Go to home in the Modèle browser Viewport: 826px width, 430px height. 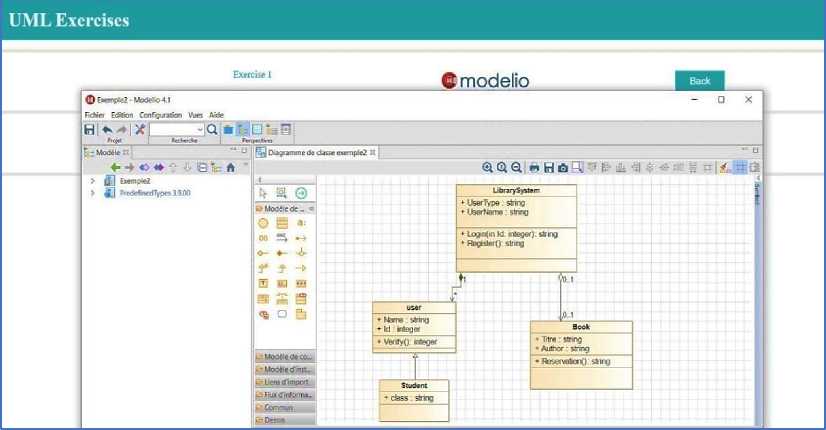coord(230,168)
